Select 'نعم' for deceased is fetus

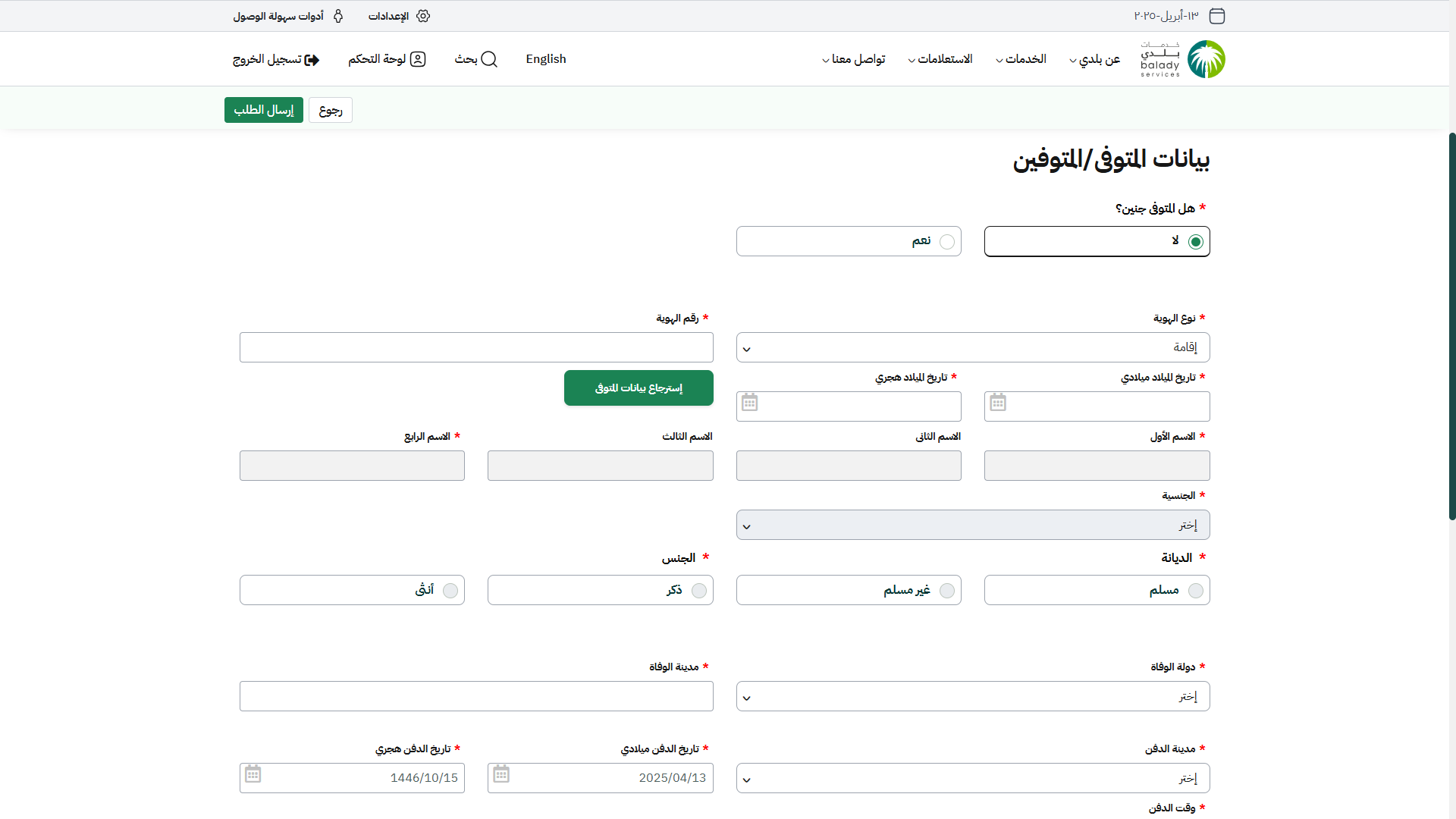click(947, 242)
